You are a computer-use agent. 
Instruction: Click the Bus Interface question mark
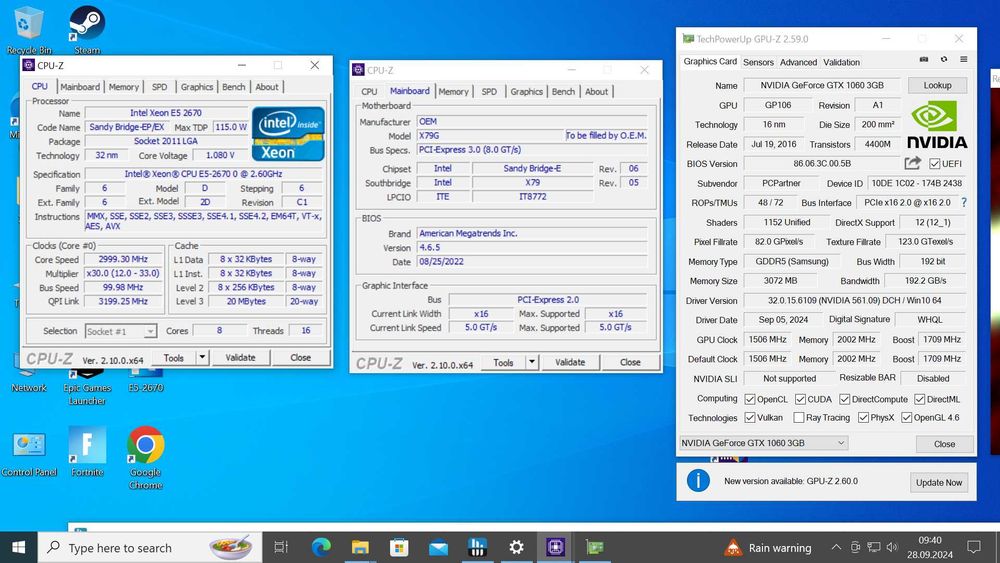point(964,203)
